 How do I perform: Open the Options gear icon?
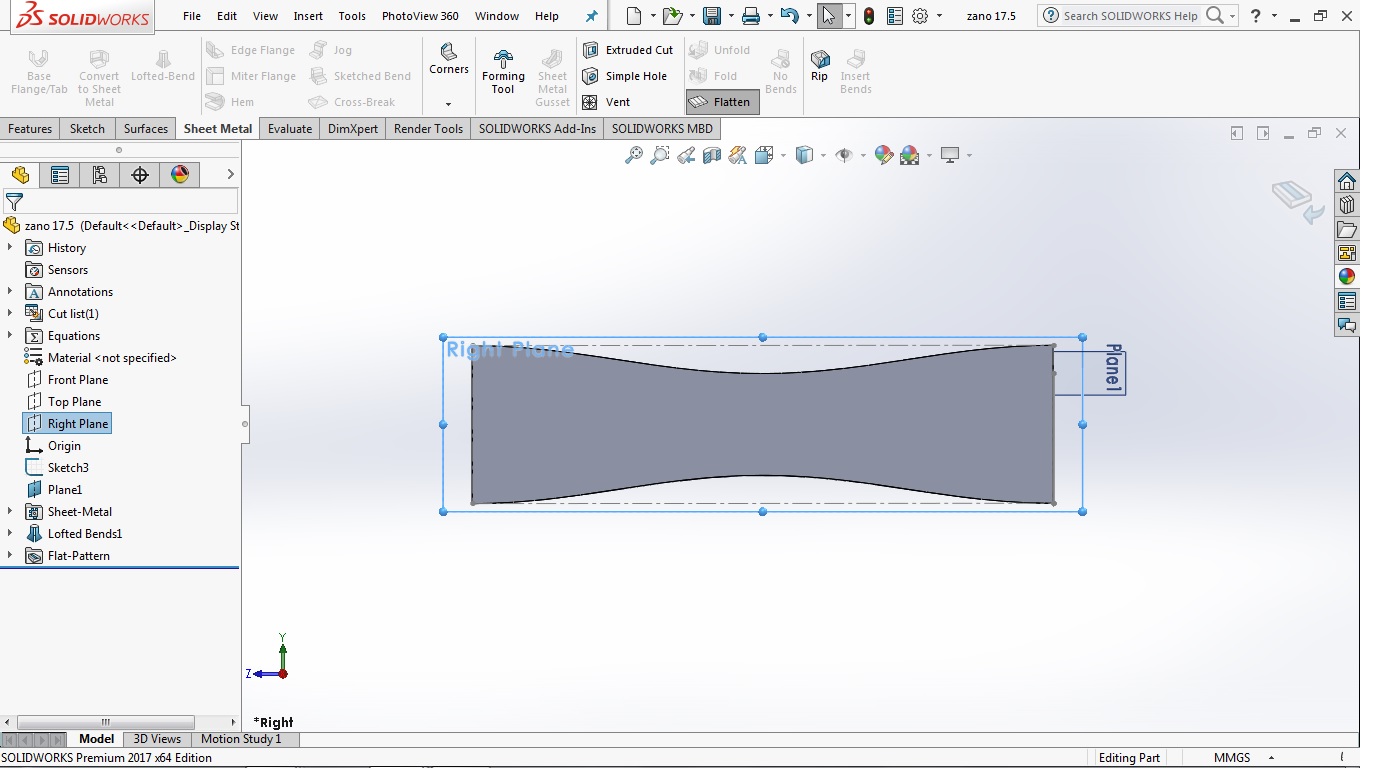(x=921, y=16)
